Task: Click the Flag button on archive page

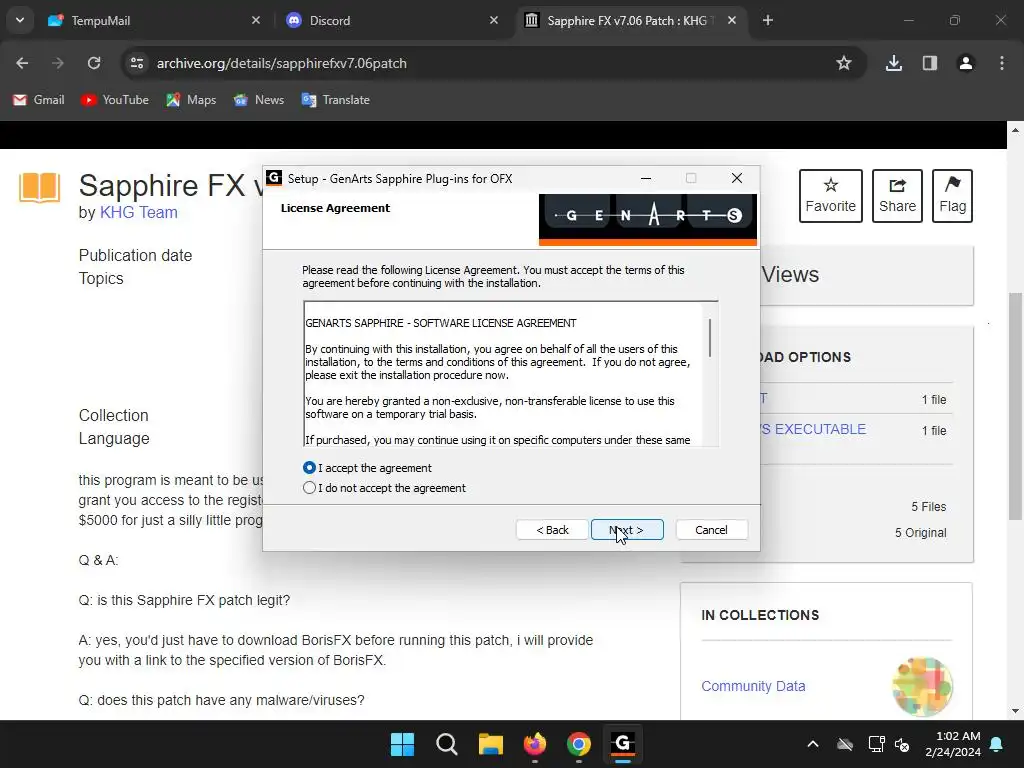Action: (x=952, y=196)
